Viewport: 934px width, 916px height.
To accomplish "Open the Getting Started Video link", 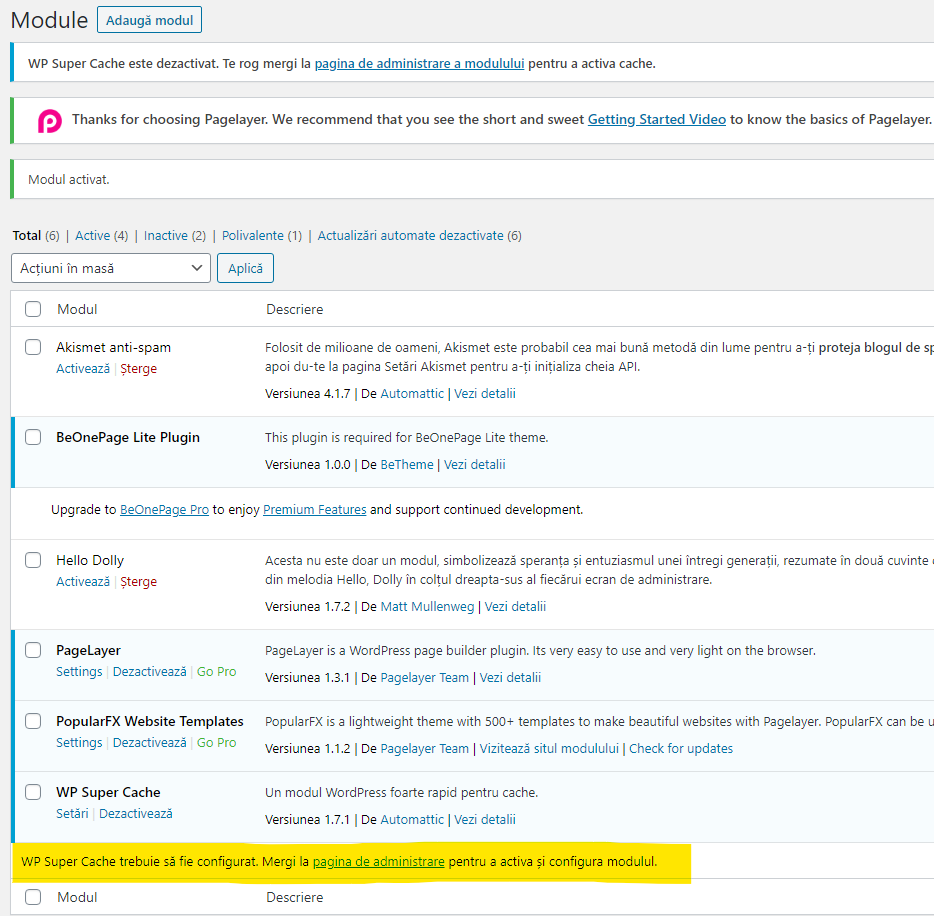I will (x=656, y=120).
